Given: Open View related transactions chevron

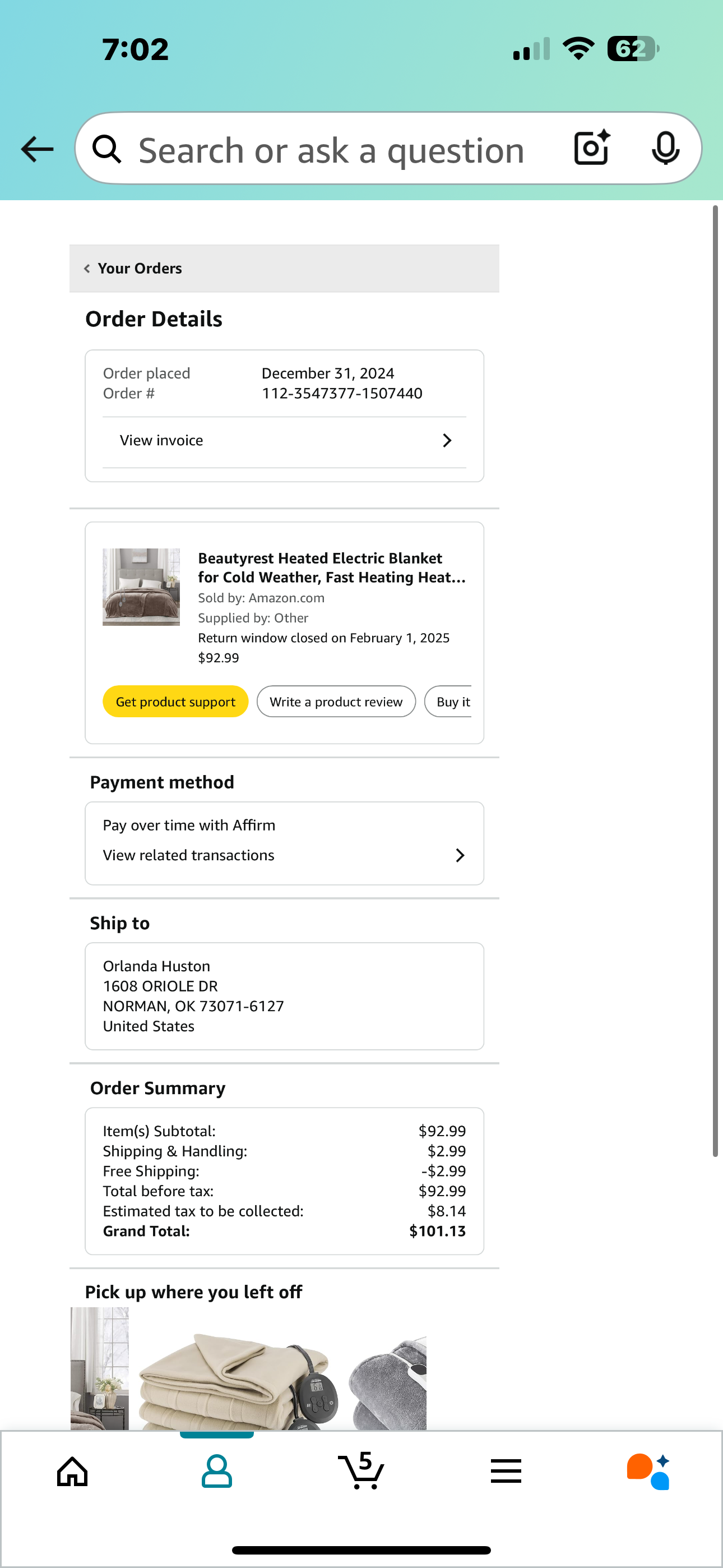Looking at the screenshot, I should 460,855.
